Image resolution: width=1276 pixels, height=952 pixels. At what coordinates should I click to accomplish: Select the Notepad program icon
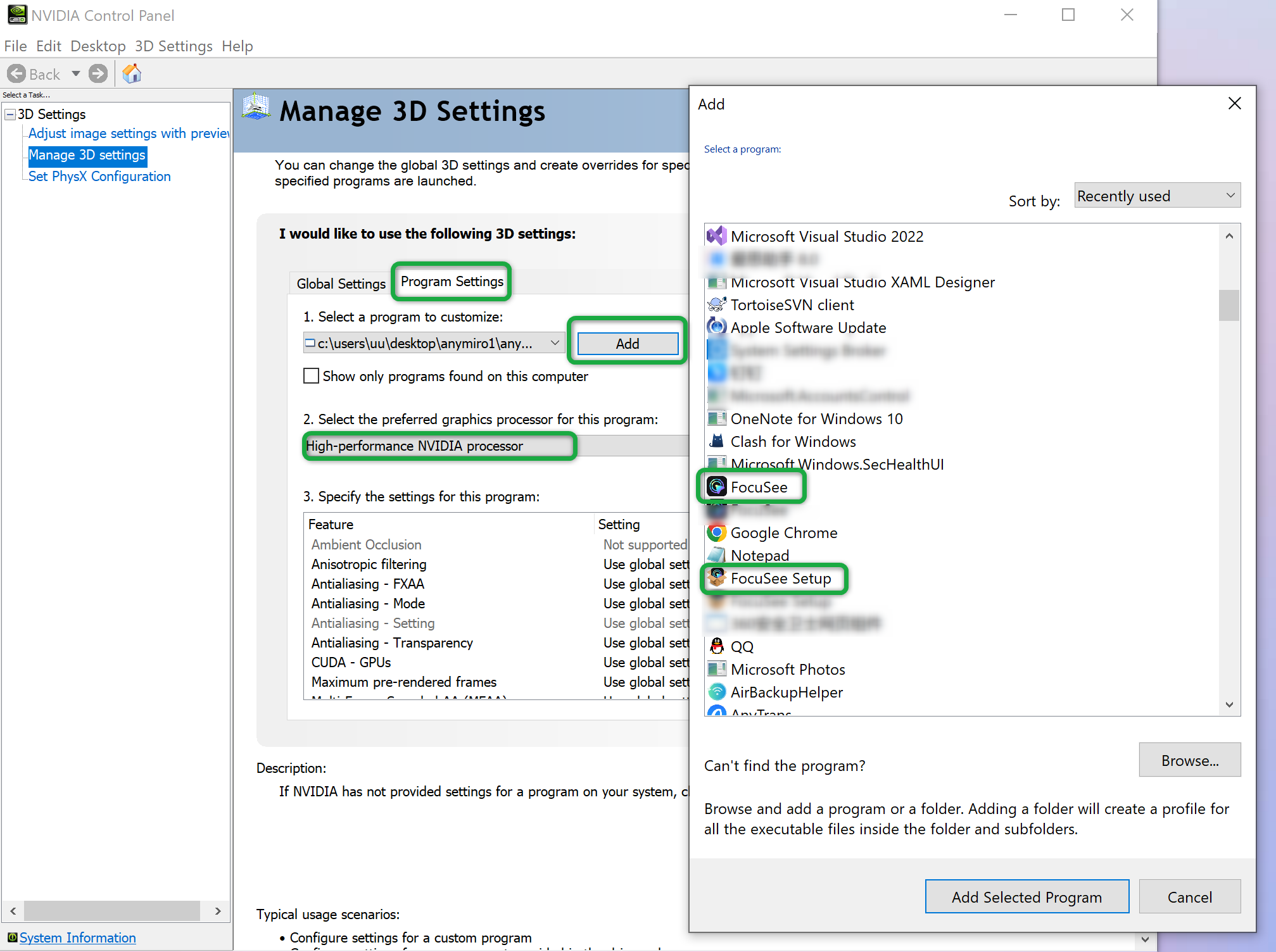pos(716,555)
